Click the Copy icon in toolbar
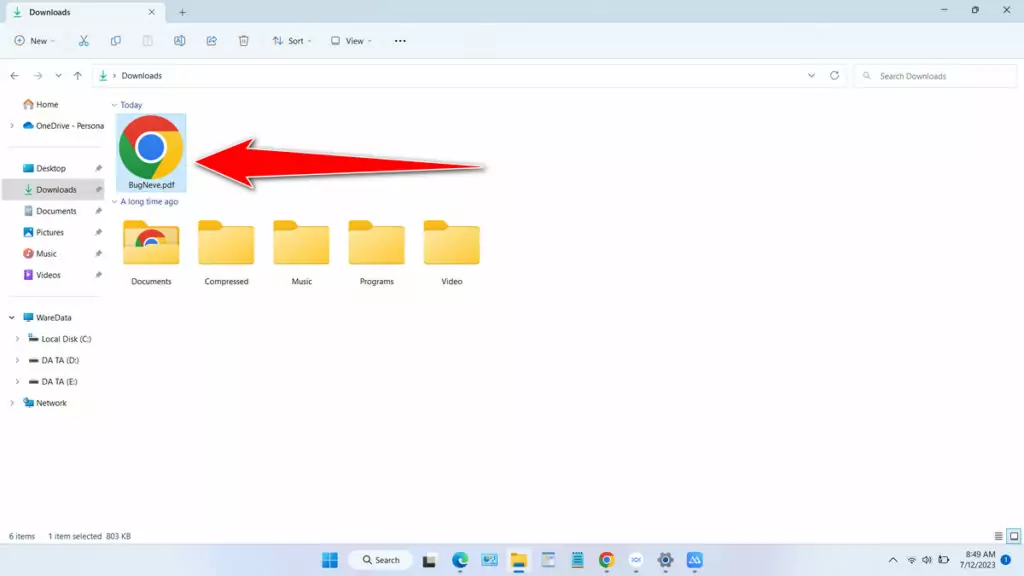This screenshot has height=576, width=1024. [x=116, y=40]
